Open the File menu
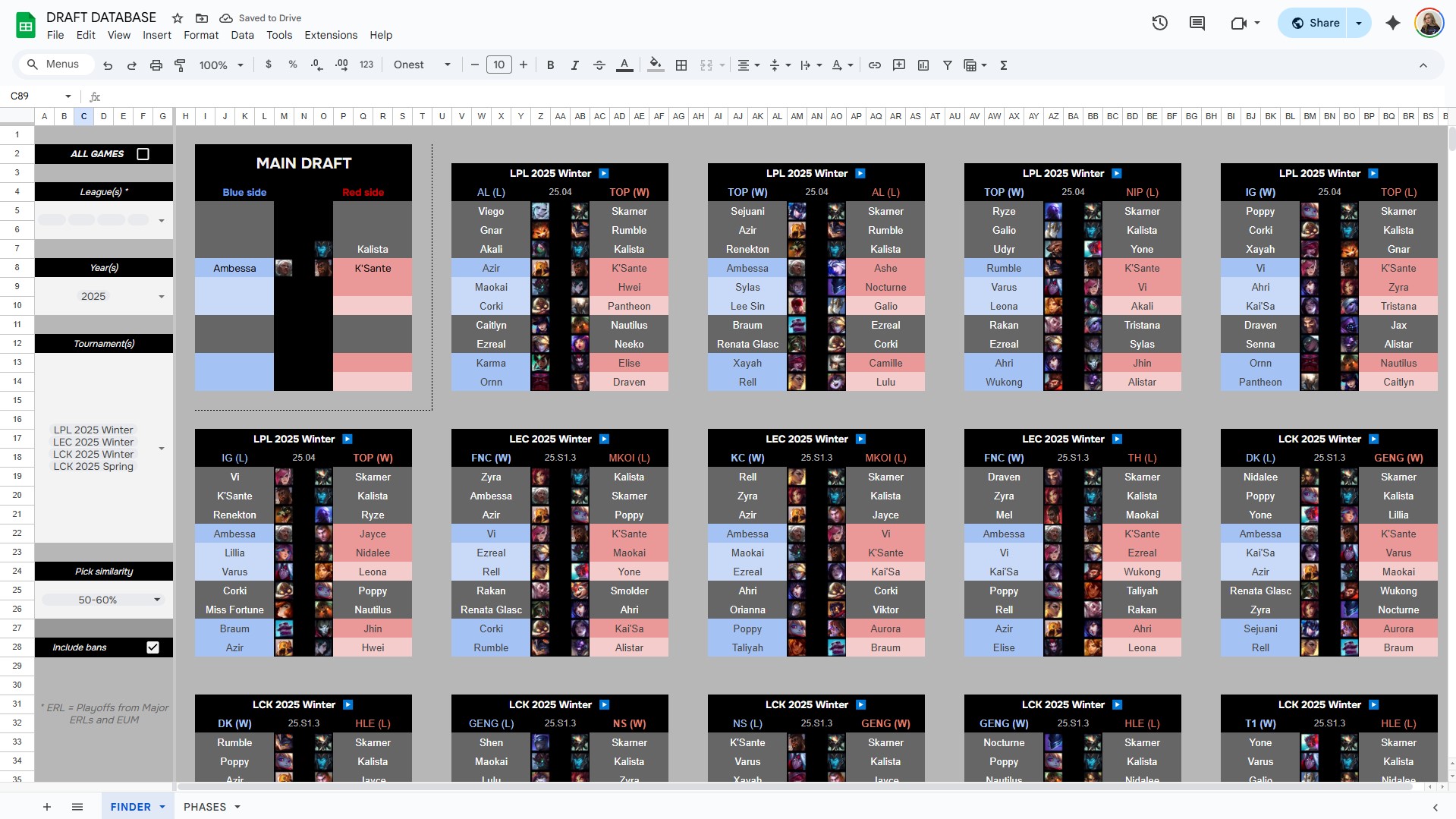1456x819 pixels. tap(55, 35)
